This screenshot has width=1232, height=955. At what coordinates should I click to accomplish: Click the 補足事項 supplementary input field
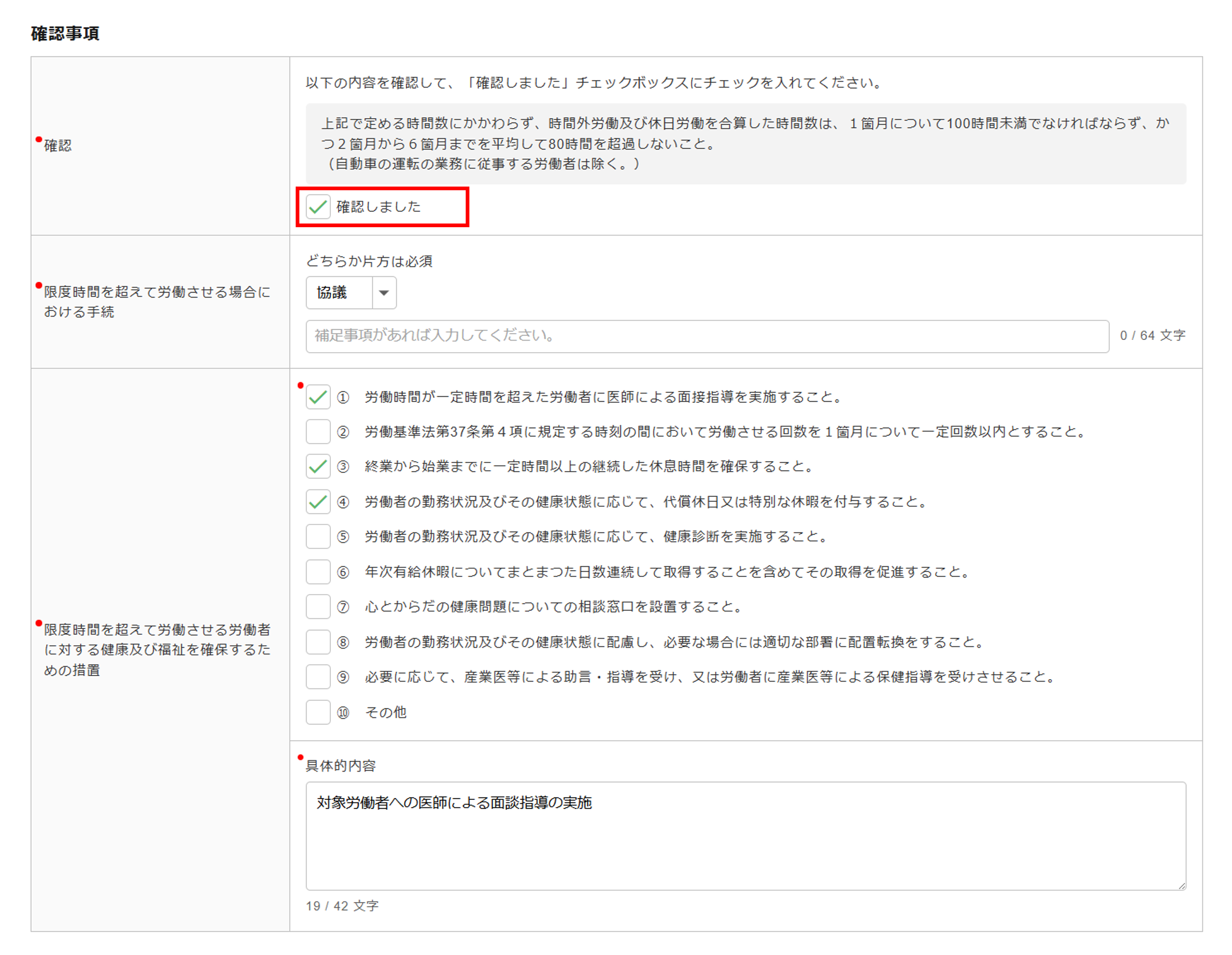[707, 336]
